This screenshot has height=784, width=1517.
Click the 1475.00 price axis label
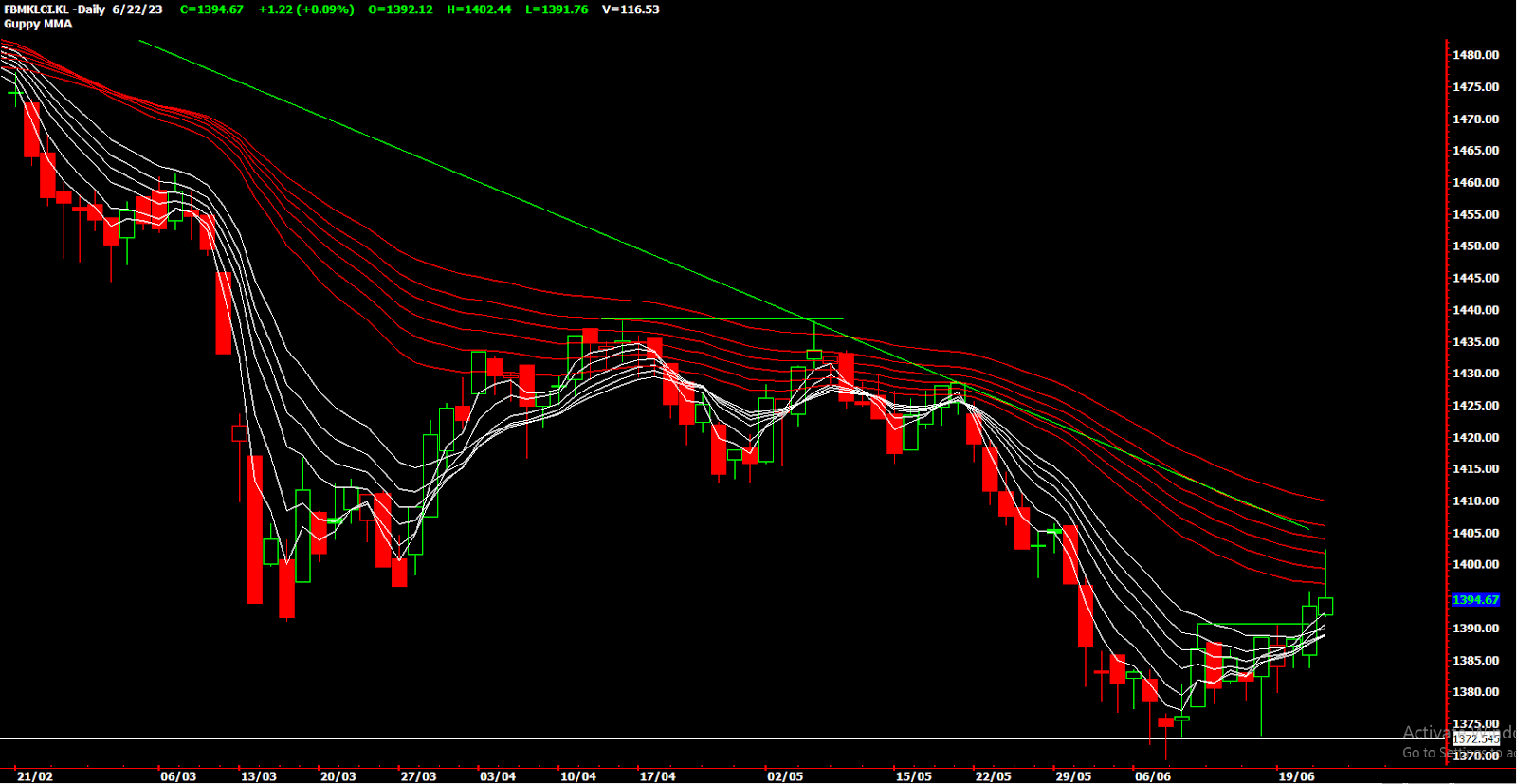(1476, 87)
